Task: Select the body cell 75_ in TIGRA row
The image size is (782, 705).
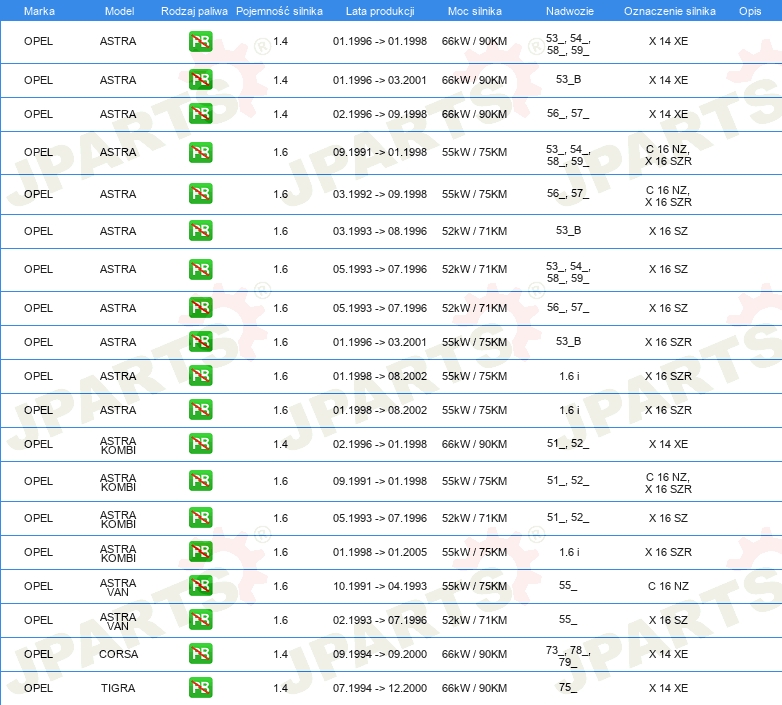Action: tap(568, 688)
